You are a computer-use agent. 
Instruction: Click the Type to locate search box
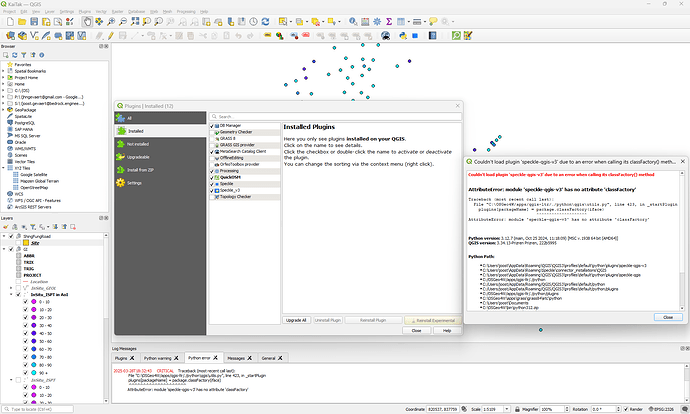pos(37,409)
